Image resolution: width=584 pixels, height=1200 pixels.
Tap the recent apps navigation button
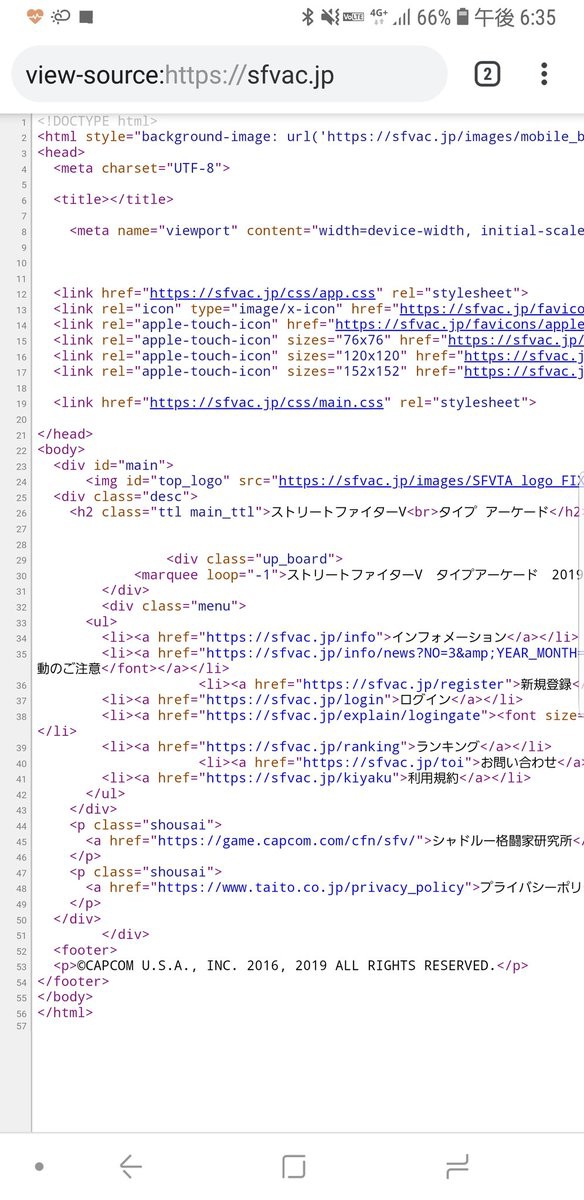456,1166
